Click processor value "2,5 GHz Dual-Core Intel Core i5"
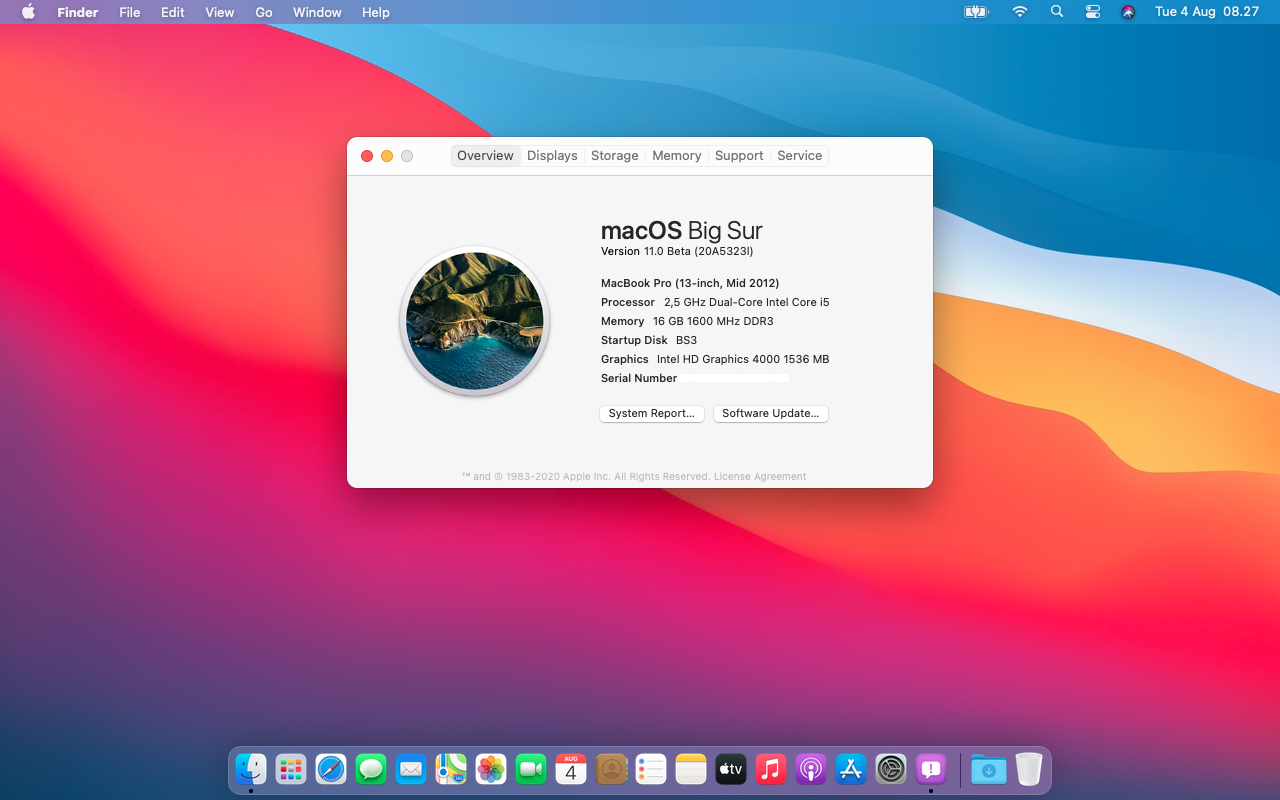The height and width of the screenshot is (800, 1280). pyautogui.click(x=747, y=302)
